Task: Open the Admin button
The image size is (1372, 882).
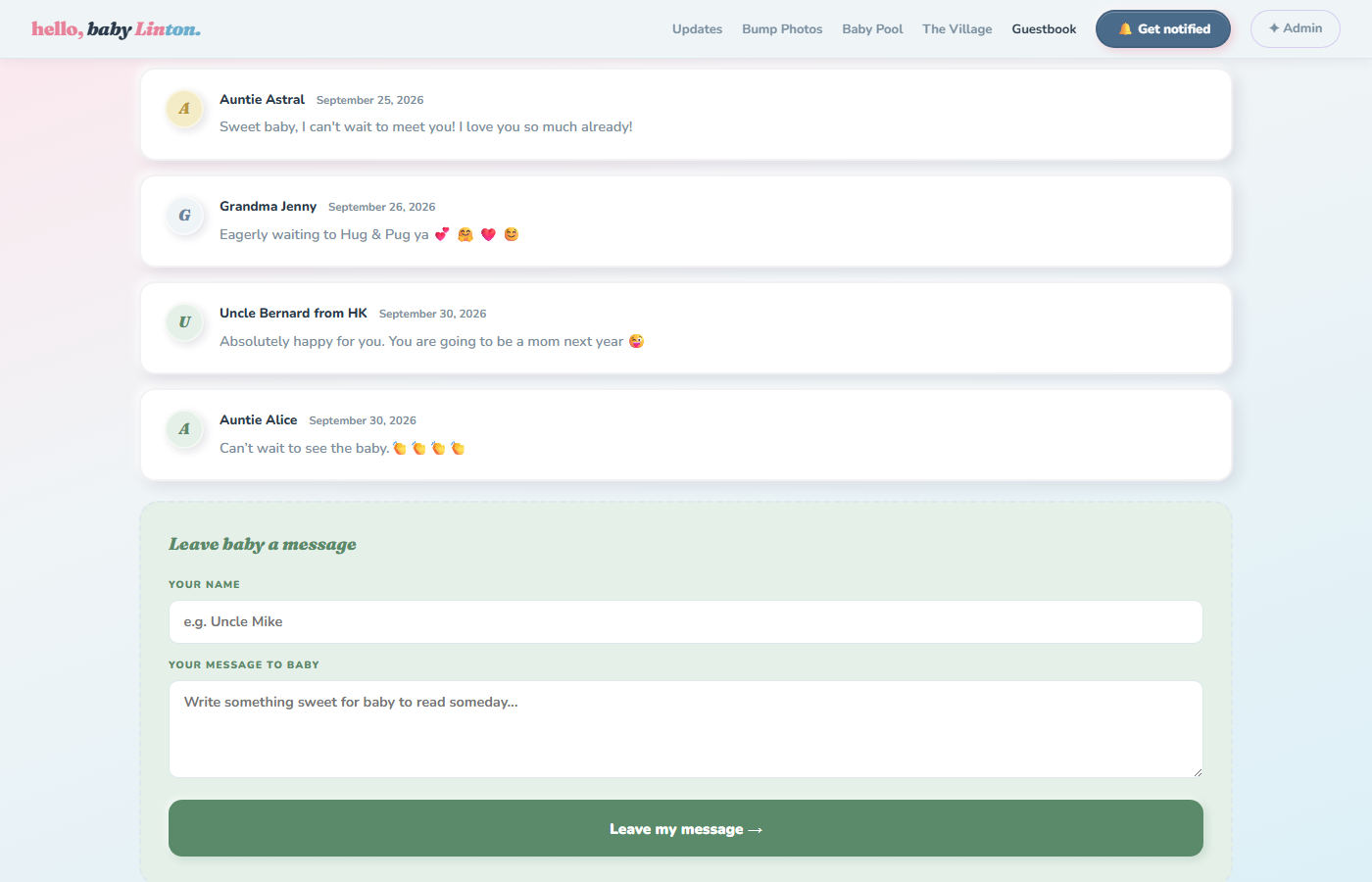Action: click(x=1296, y=29)
